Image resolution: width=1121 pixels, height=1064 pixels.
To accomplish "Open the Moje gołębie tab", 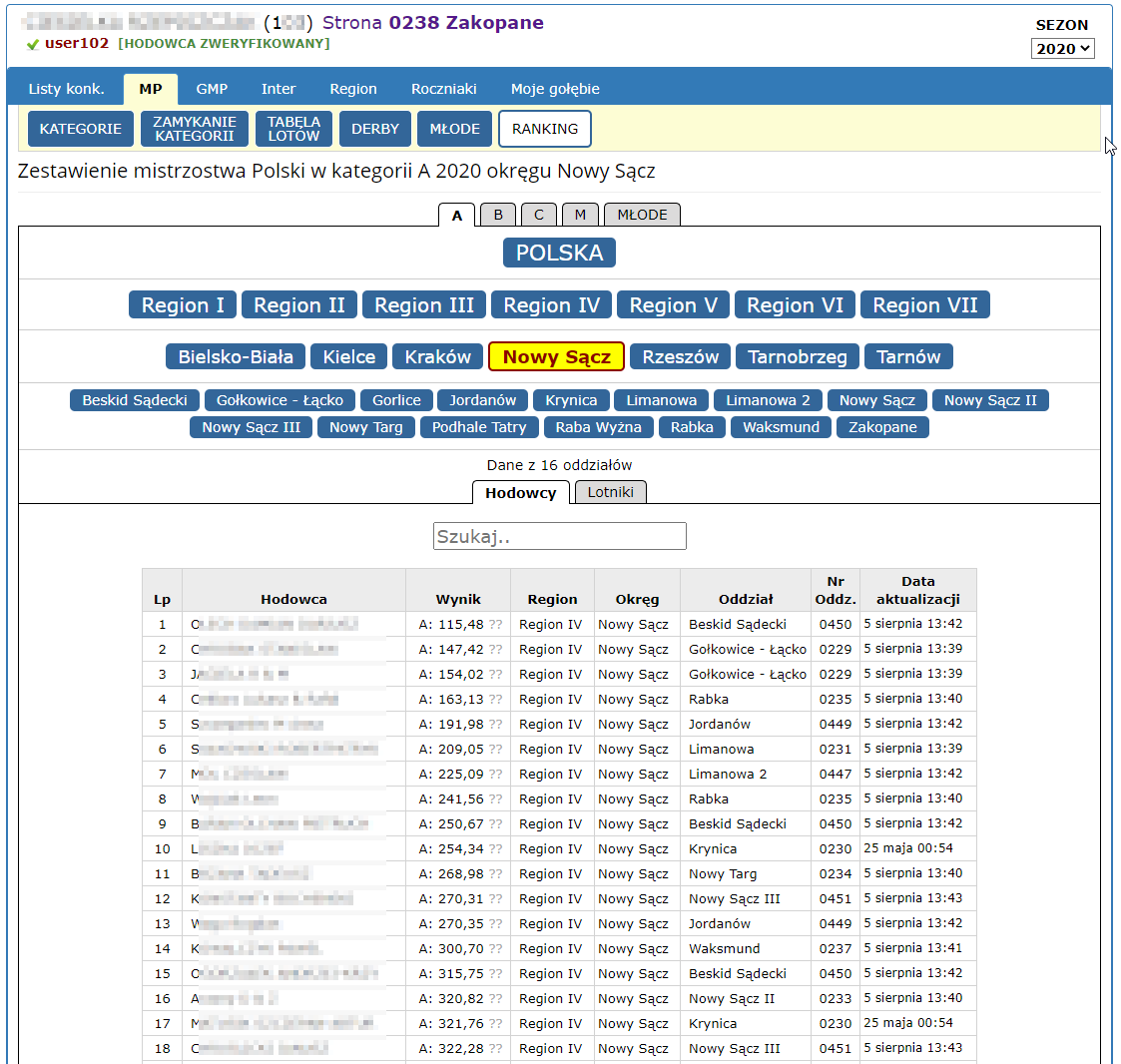I will pos(555,89).
